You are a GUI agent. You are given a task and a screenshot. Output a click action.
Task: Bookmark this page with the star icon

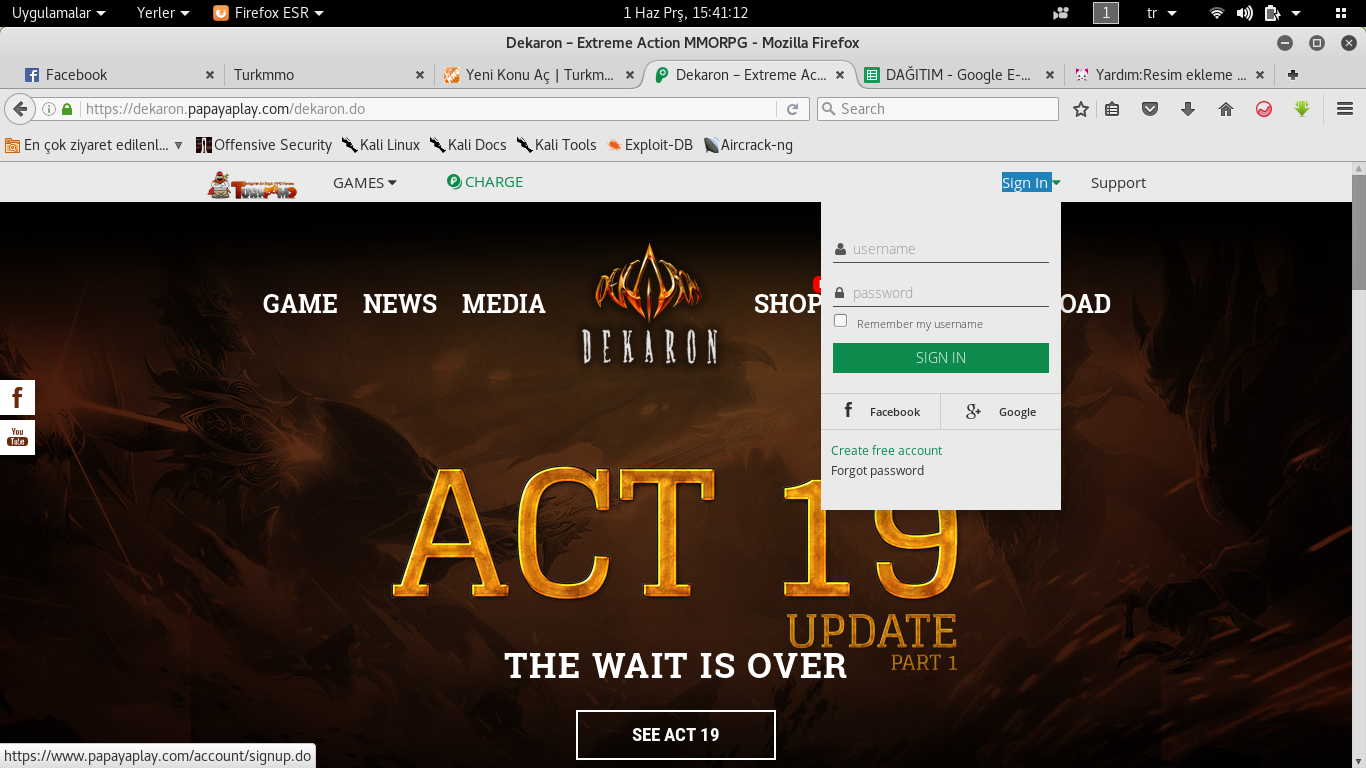pos(1080,109)
